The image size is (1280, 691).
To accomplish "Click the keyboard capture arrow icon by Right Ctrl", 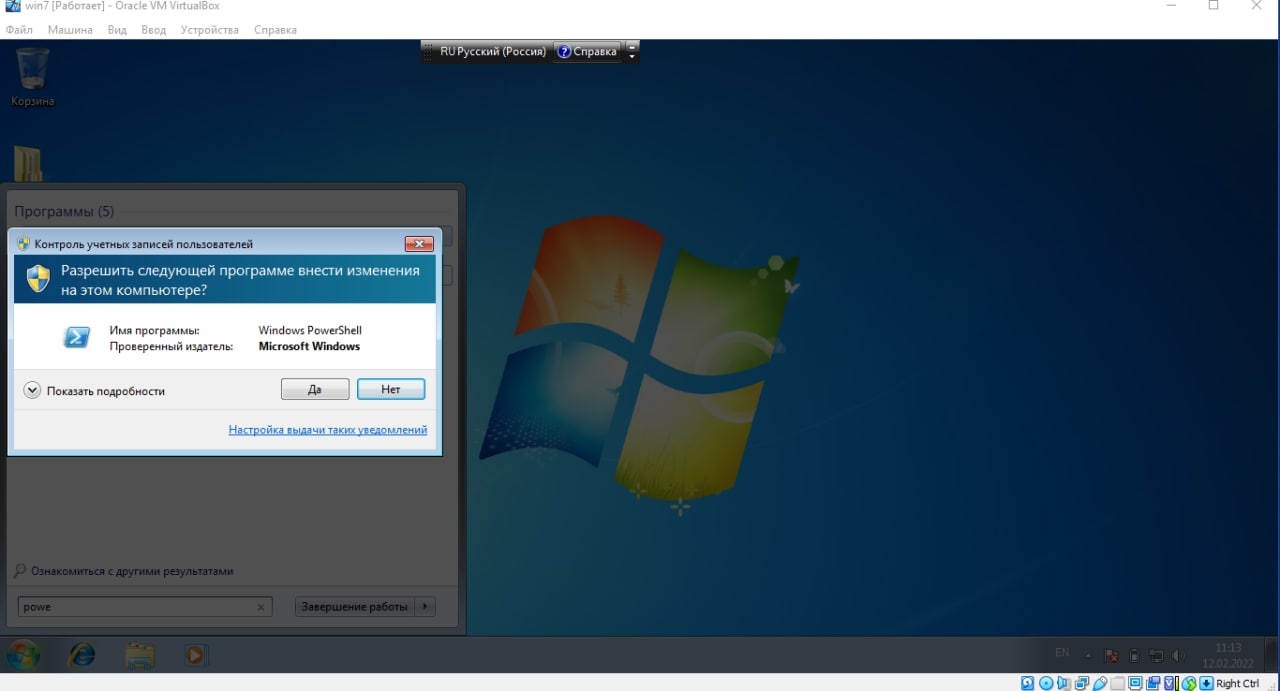I will pyautogui.click(x=1206, y=683).
